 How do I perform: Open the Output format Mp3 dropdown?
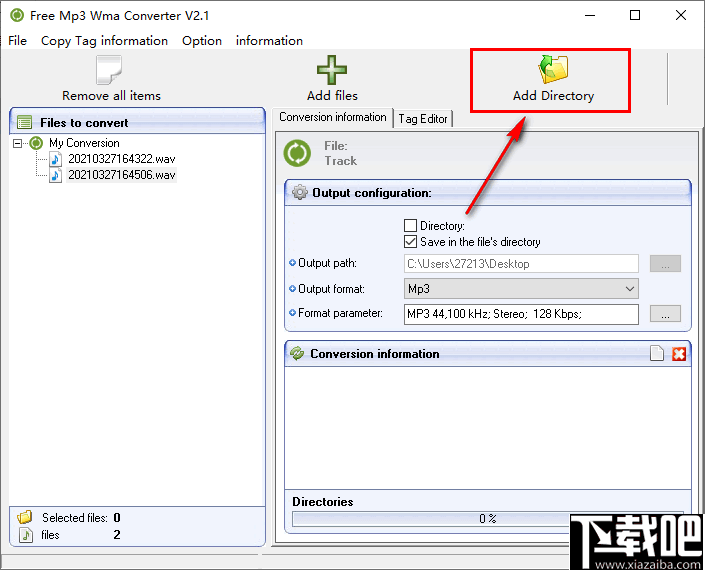pyautogui.click(x=521, y=289)
